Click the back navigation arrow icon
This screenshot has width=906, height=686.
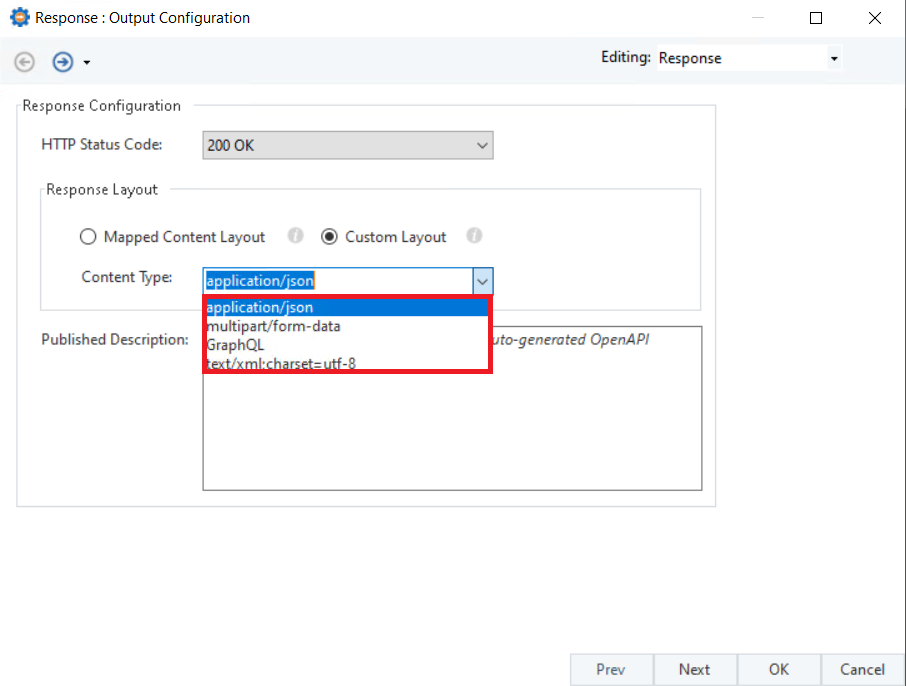coord(24,62)
